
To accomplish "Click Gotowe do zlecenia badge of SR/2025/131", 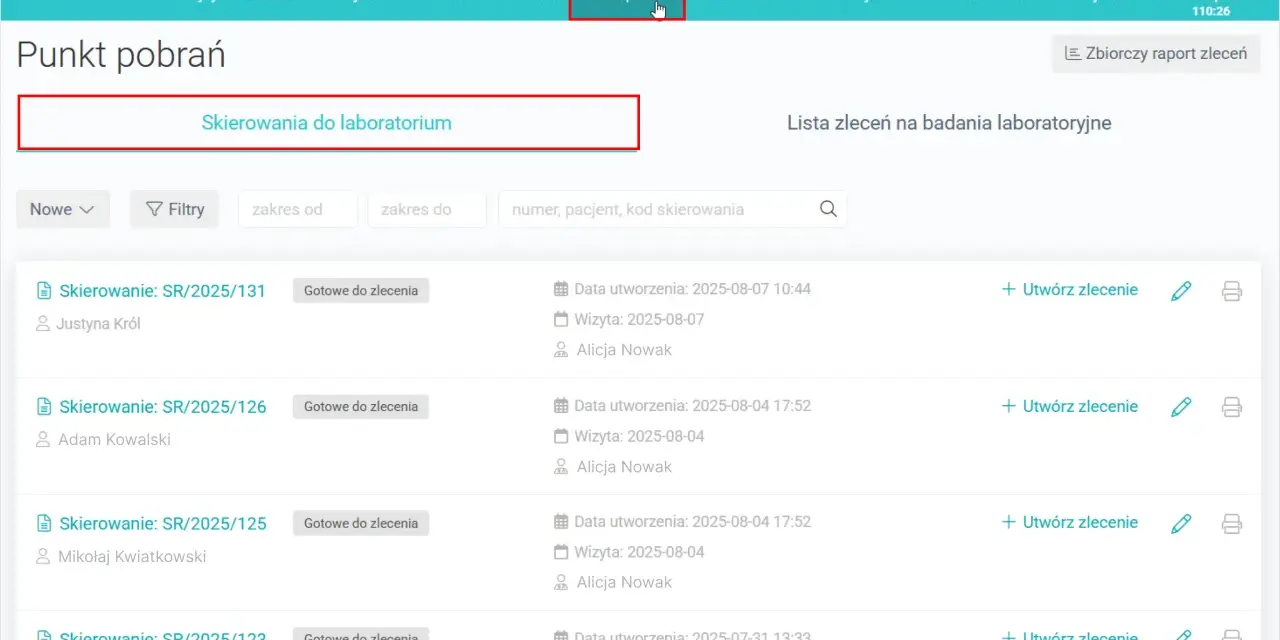I will click(361, 290).
